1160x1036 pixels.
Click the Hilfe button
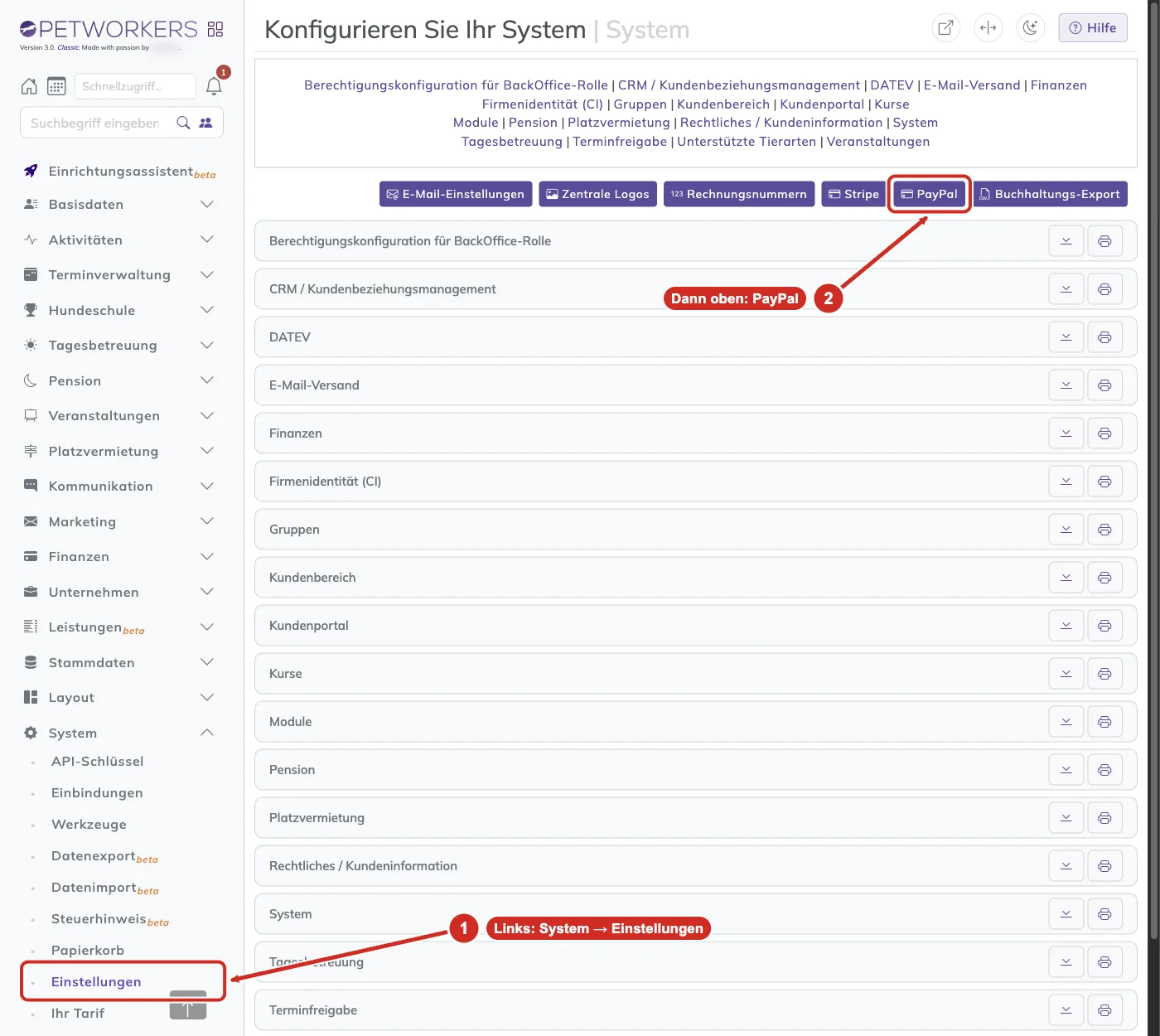1093,27
